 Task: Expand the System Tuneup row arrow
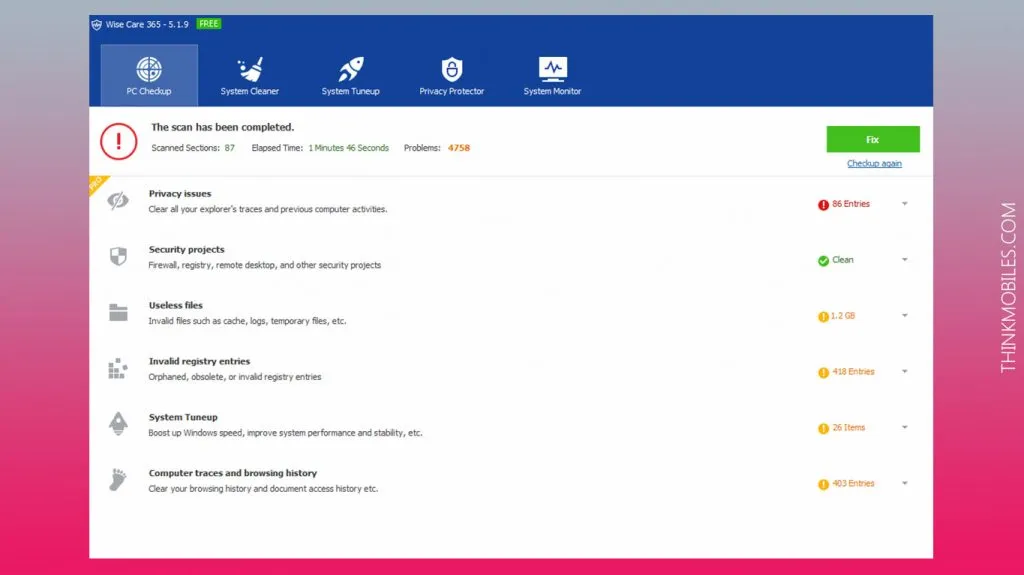tap(904, 427)
